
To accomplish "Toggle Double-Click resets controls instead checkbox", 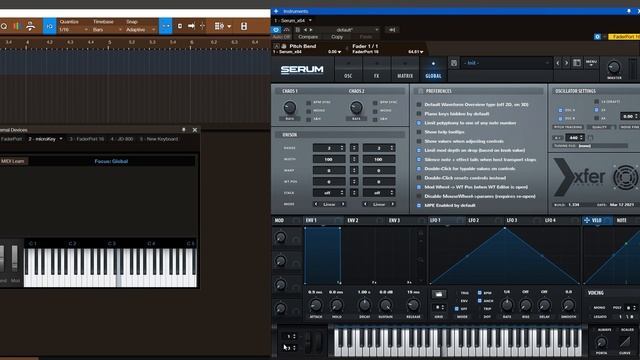I will tap(419, 178).
